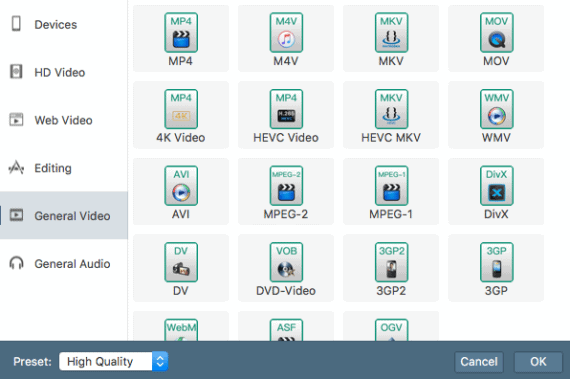Open the Web Video category
The height and width of the screenshot is (379, 570).
pos(64,120)
